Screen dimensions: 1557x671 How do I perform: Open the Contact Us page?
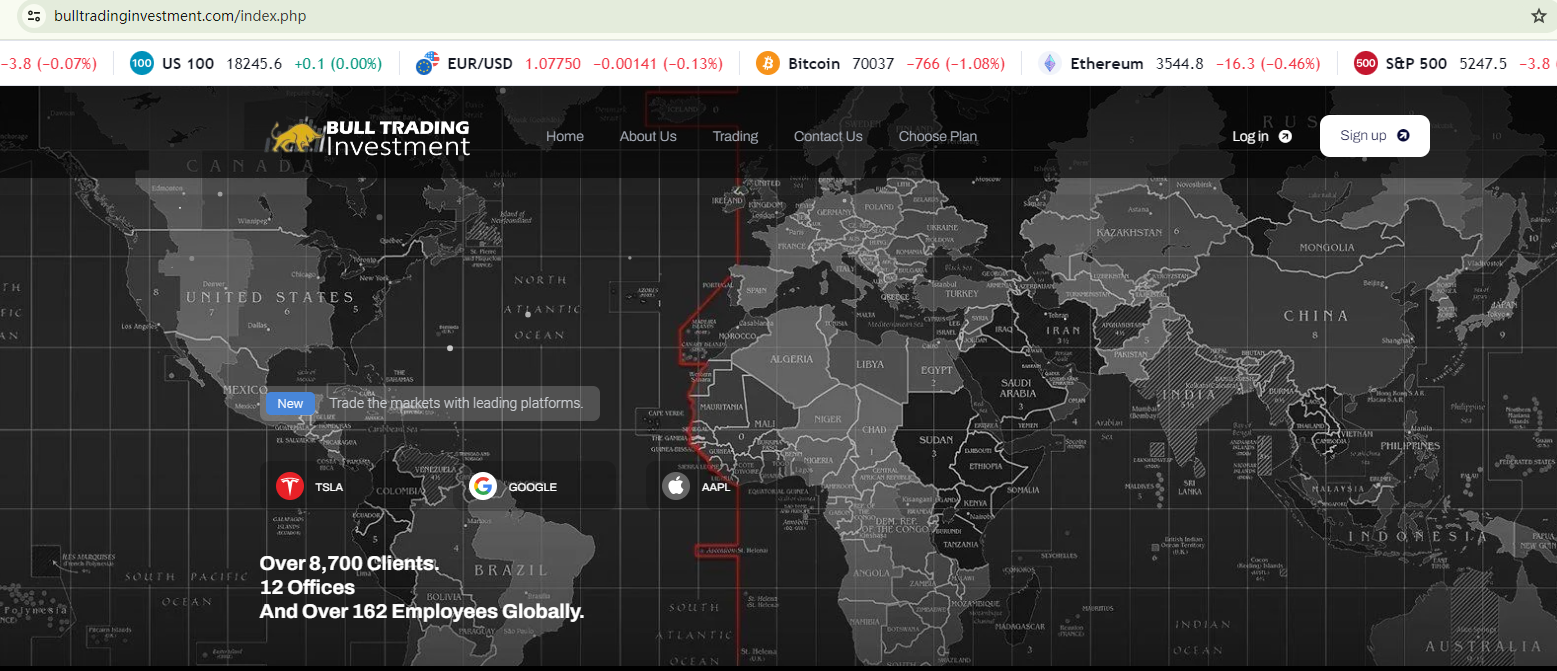tap(828, 136)
